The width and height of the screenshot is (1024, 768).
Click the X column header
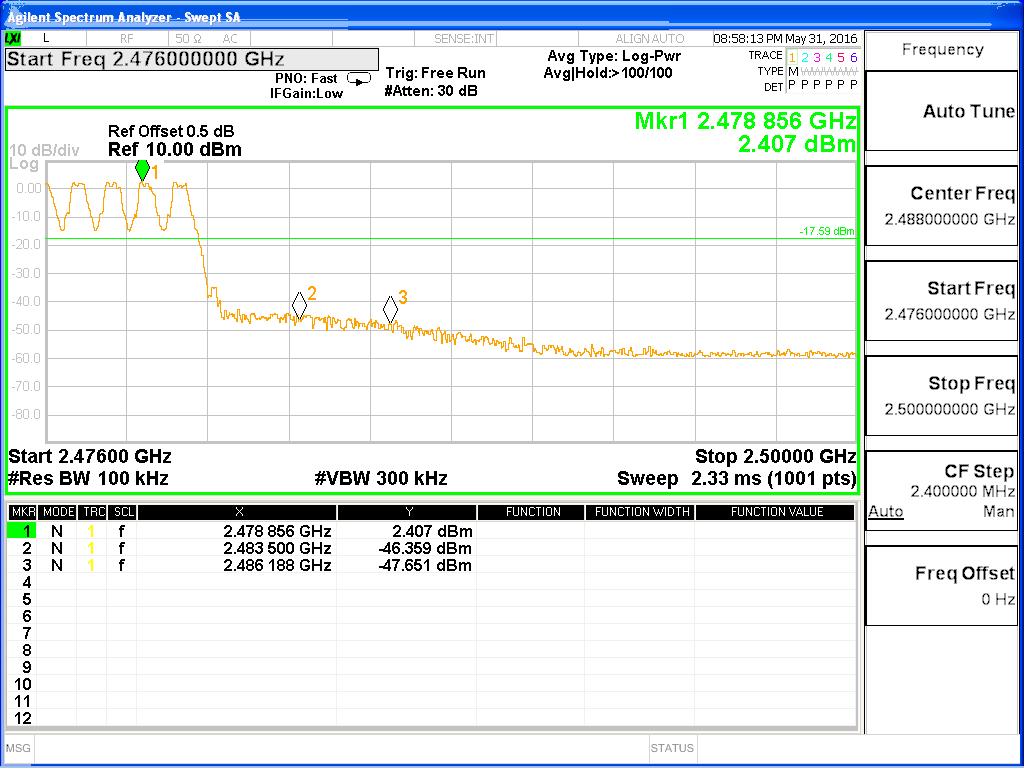point(238,512)
